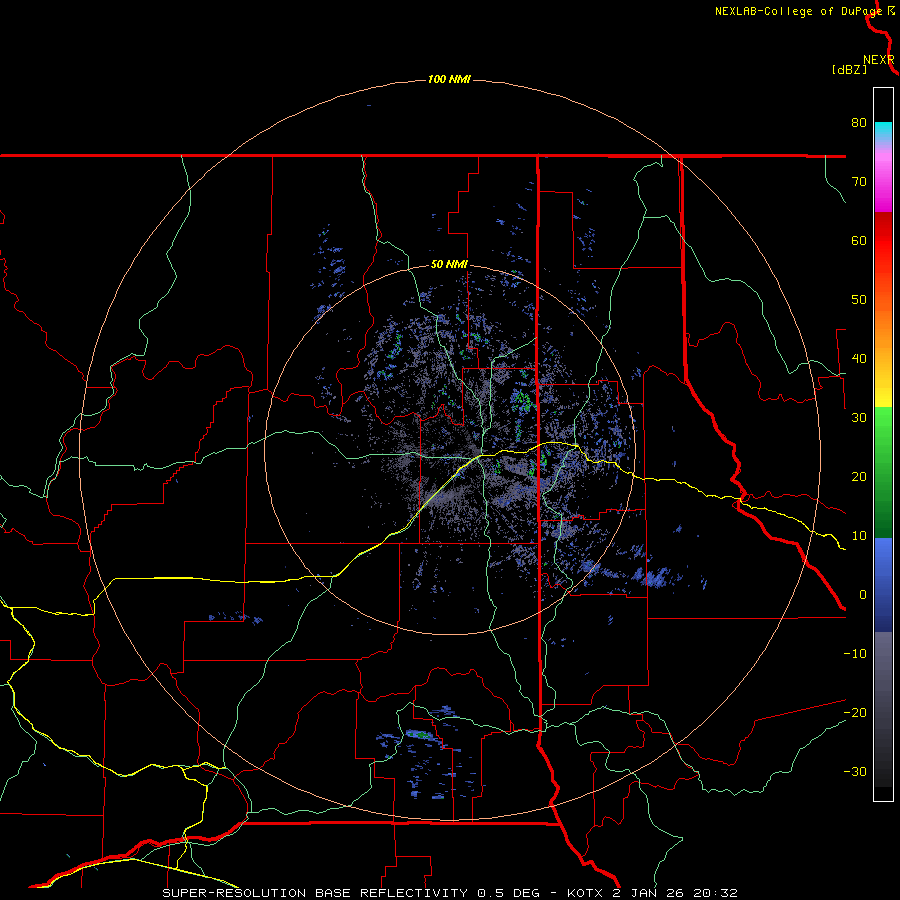
Task: Click the -20 label on dBZ scale
Action: [855, 712]
